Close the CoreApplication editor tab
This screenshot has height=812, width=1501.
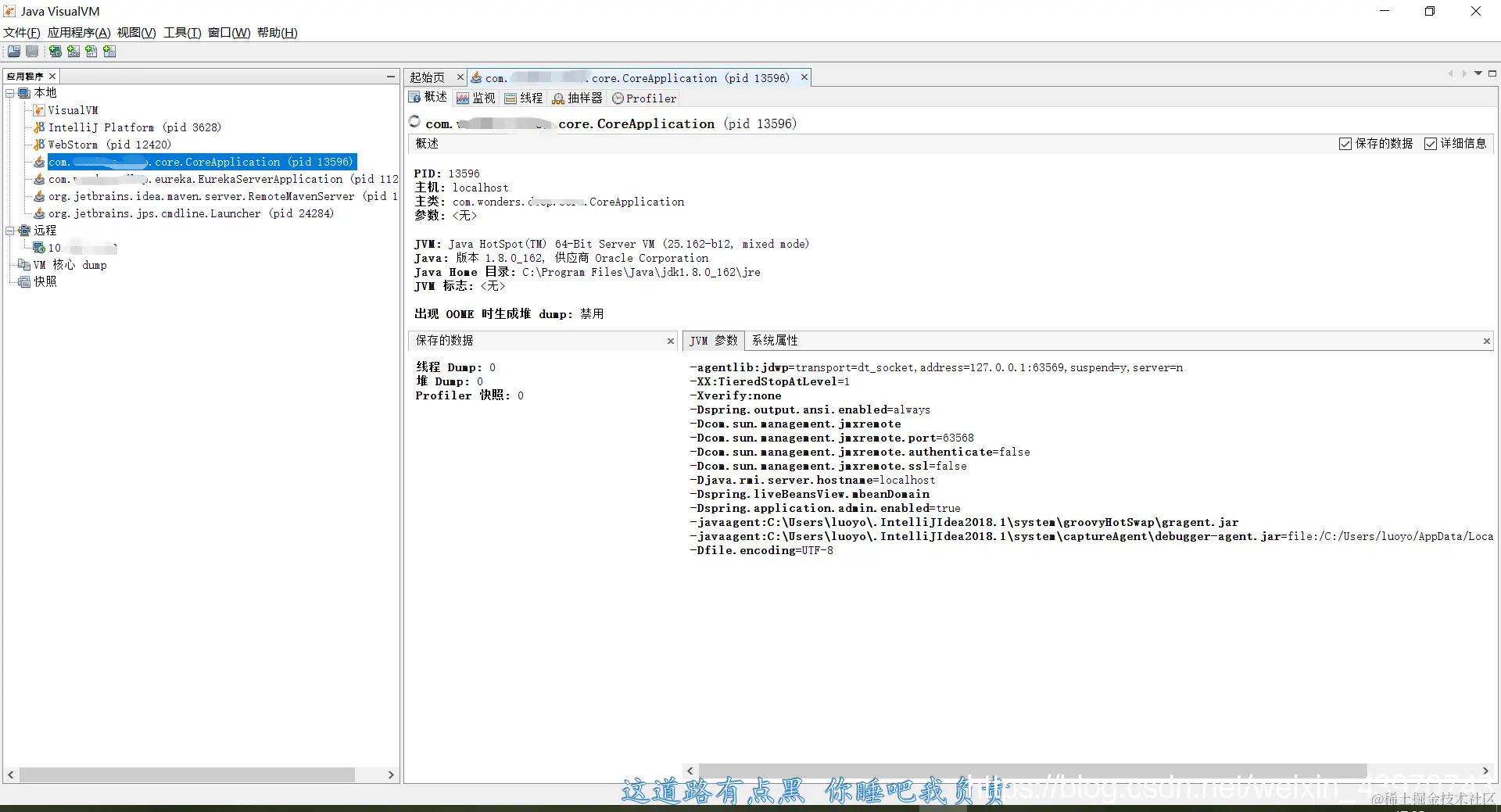point(804,77)
